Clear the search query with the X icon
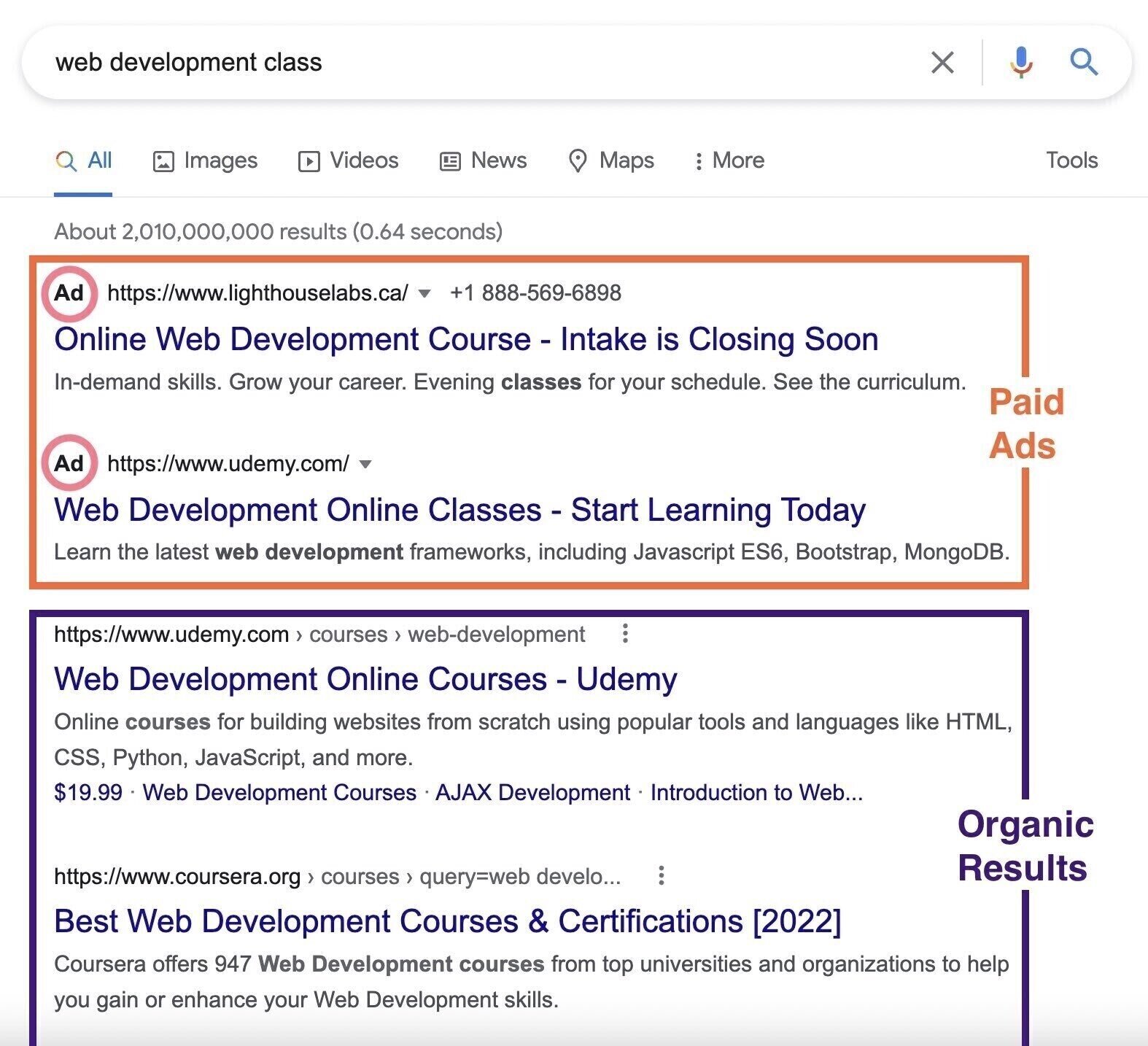This screenshot has height=1046, width=1148. (x=942, y=63)
